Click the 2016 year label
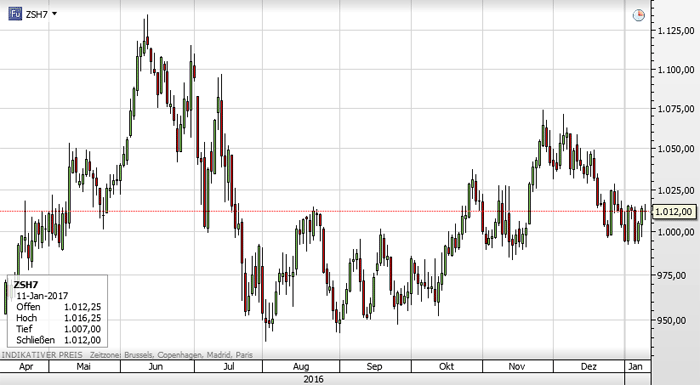700x385 pixels. (x=313, y=380)
